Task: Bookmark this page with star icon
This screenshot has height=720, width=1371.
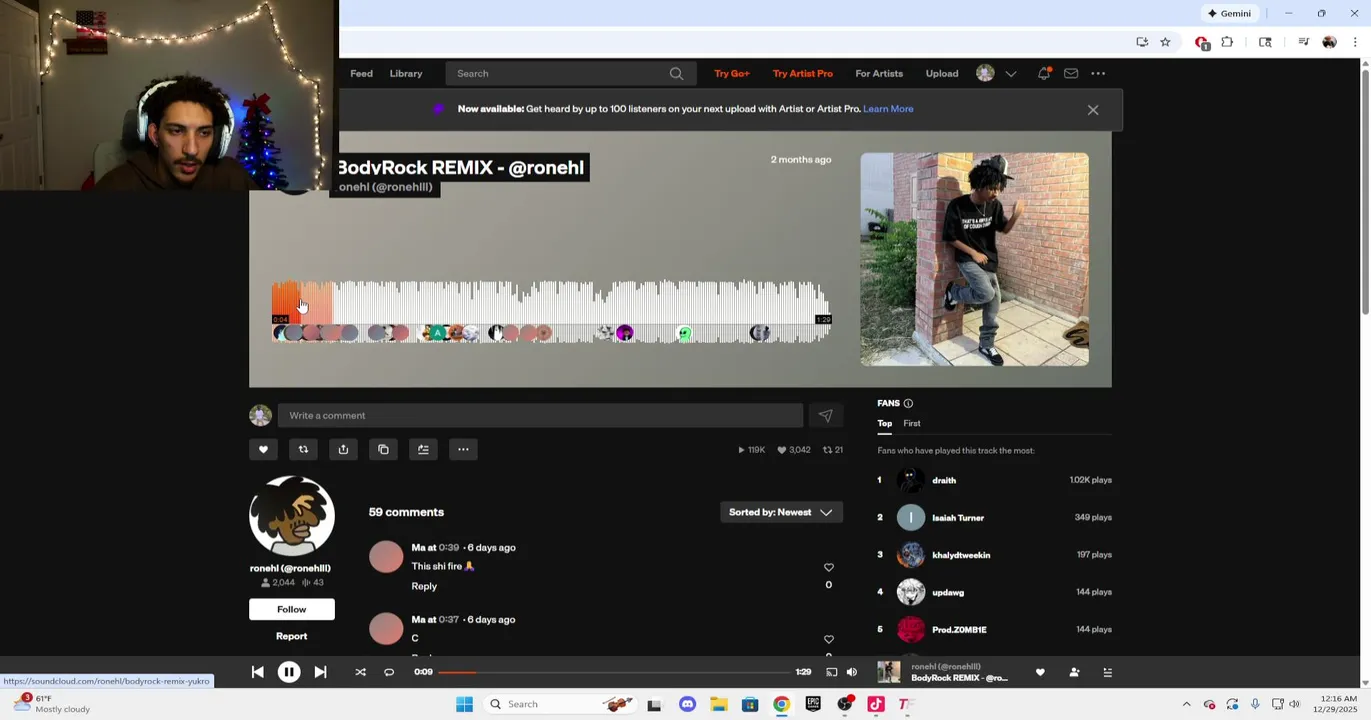Action: (x=1165, y=42)
